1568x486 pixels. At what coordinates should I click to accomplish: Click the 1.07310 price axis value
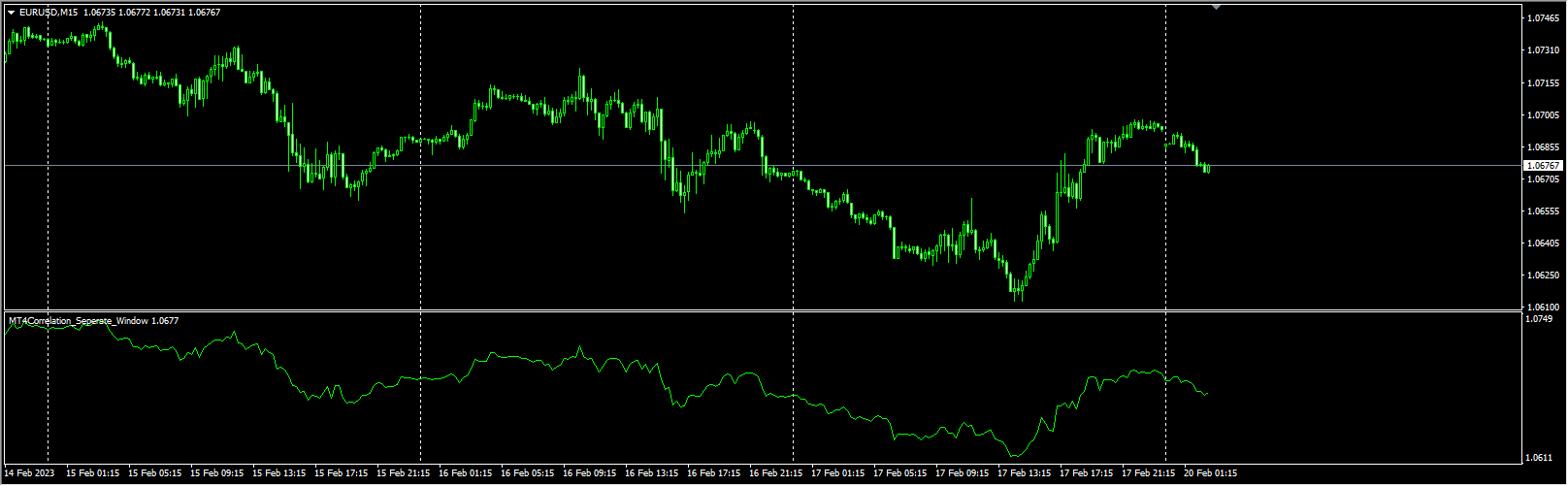(x=1543, y=50)
